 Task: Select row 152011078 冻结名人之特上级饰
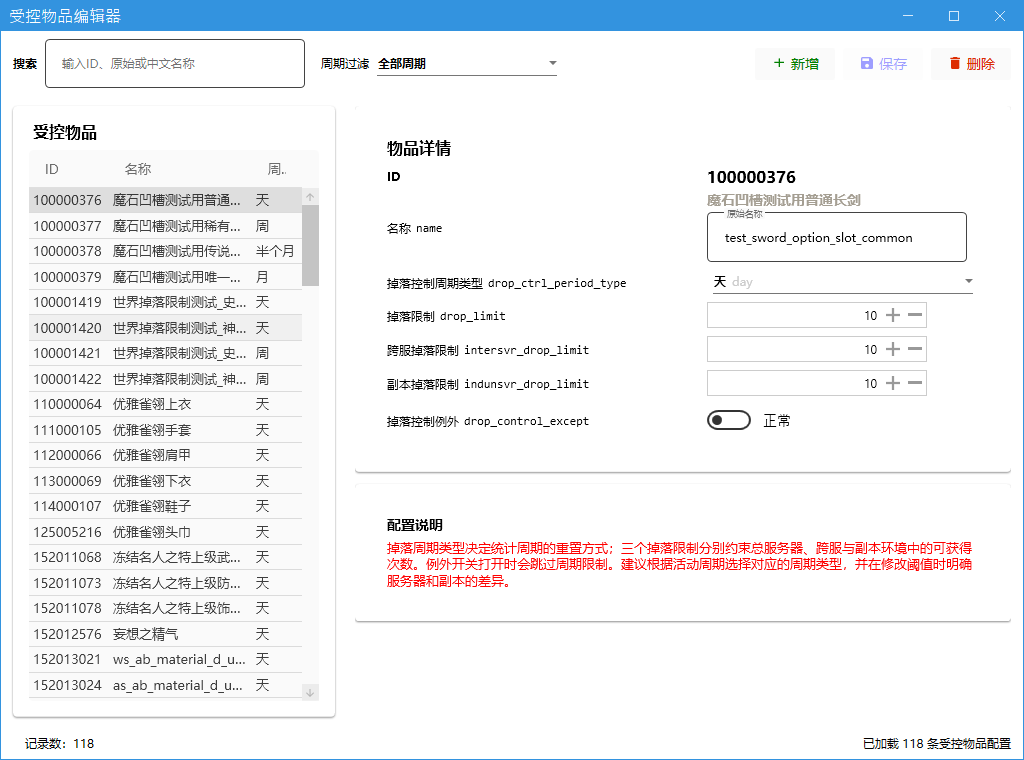(x=166, y=609)
